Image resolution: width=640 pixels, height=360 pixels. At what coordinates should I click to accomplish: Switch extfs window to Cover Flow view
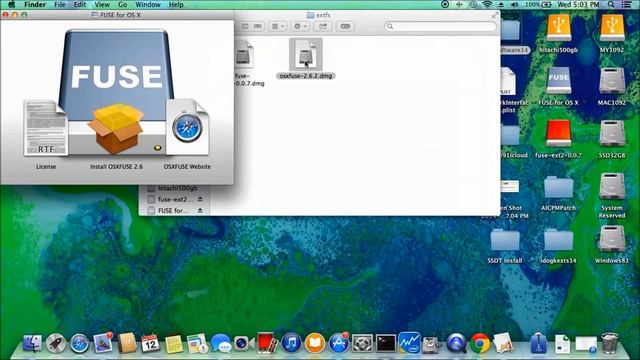click(x=258, y=26)
